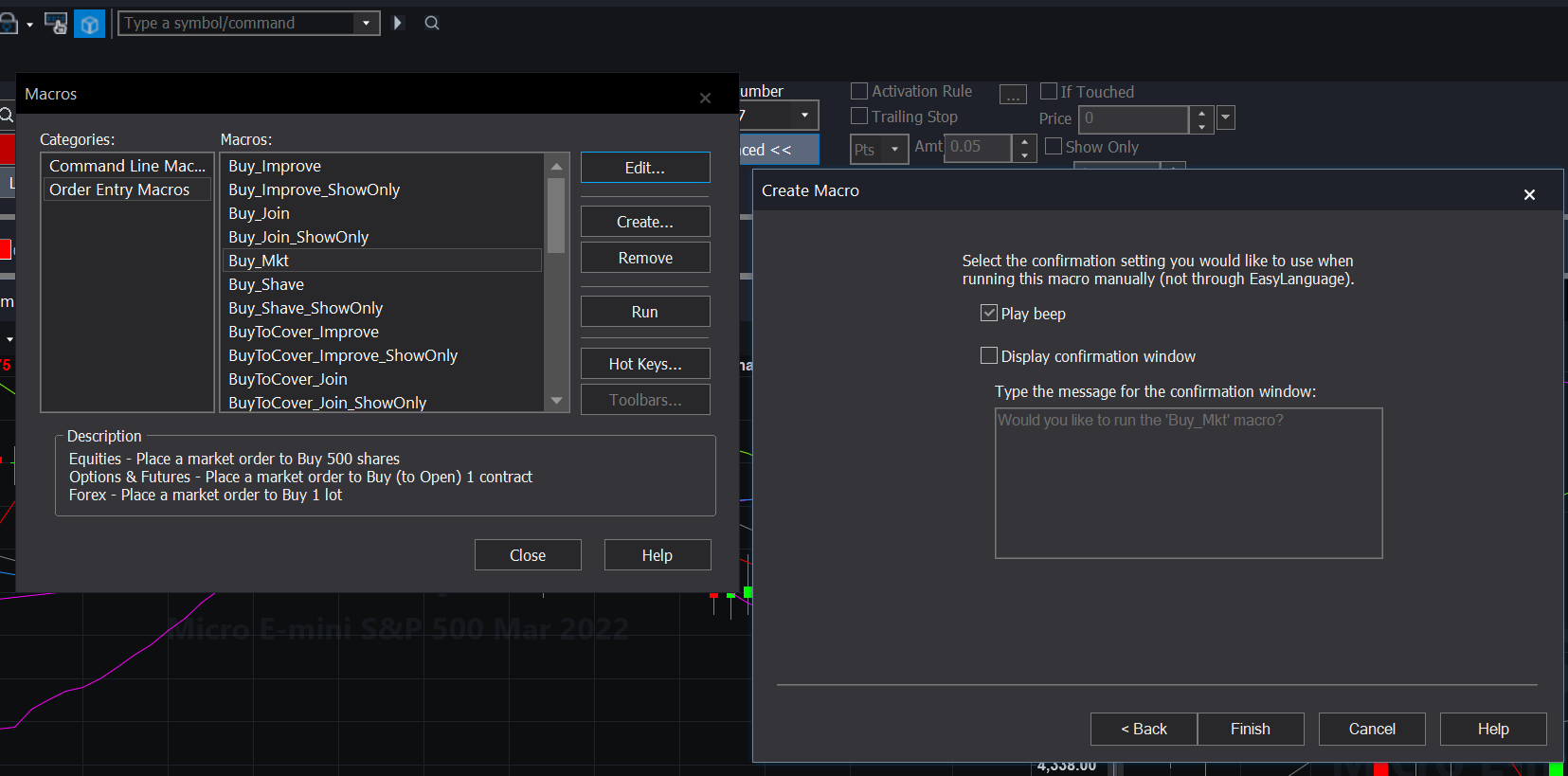Click the confirmation message text area
This screenshot has width=1568, height=776.
[1188, 483]
